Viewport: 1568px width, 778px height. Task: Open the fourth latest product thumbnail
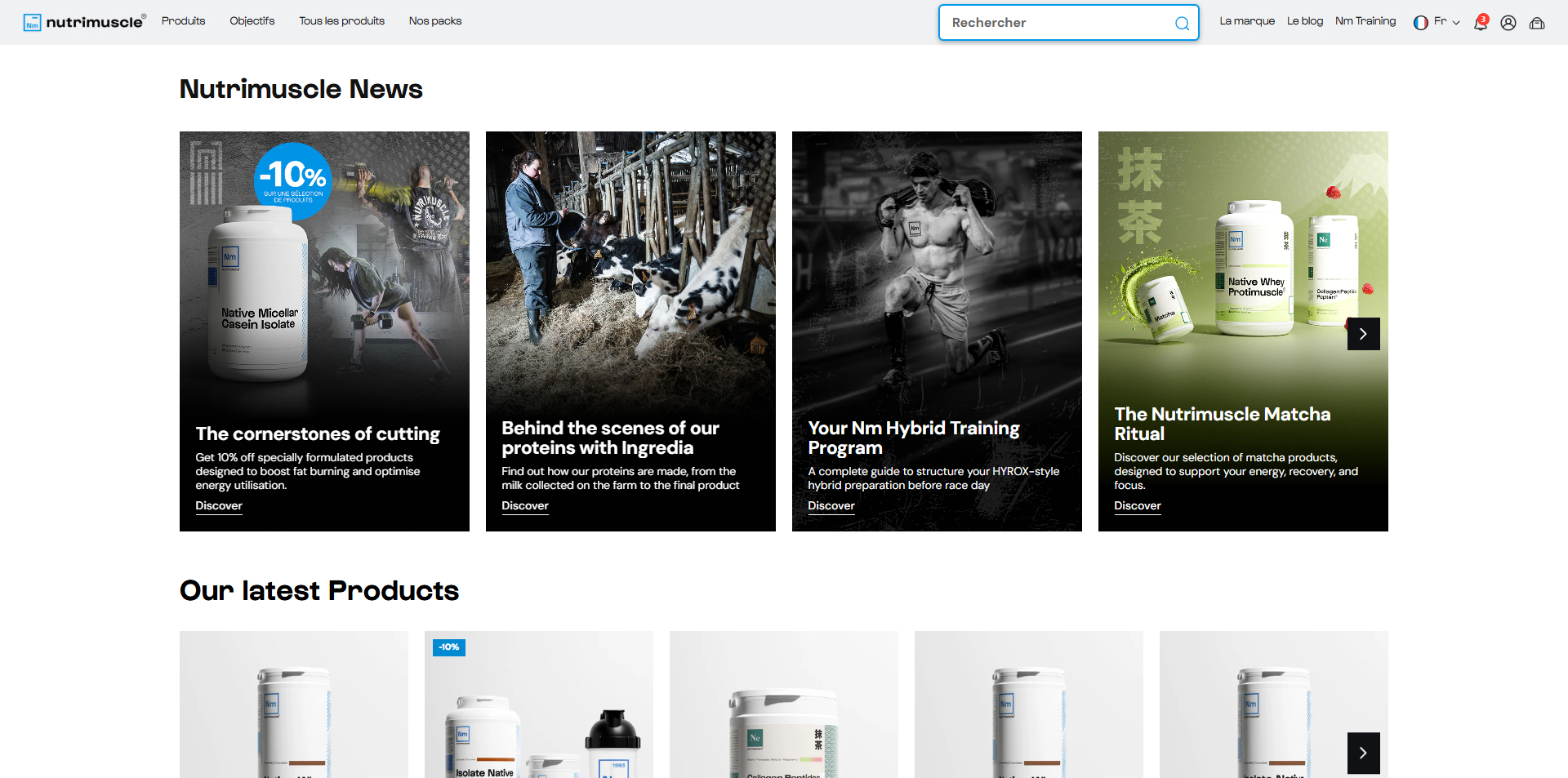[x=1029, y=705]
